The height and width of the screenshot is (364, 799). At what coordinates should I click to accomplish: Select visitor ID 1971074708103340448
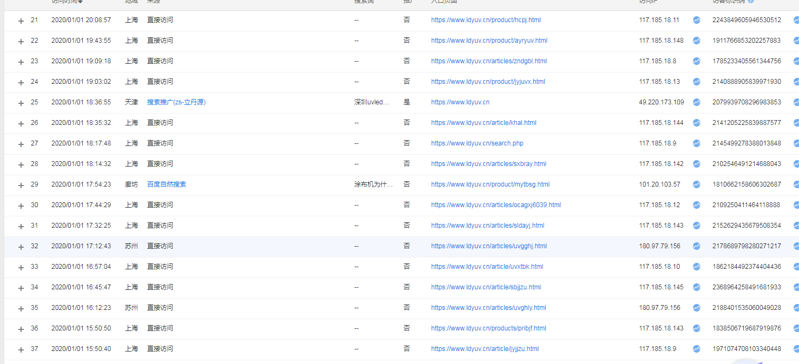747,349
